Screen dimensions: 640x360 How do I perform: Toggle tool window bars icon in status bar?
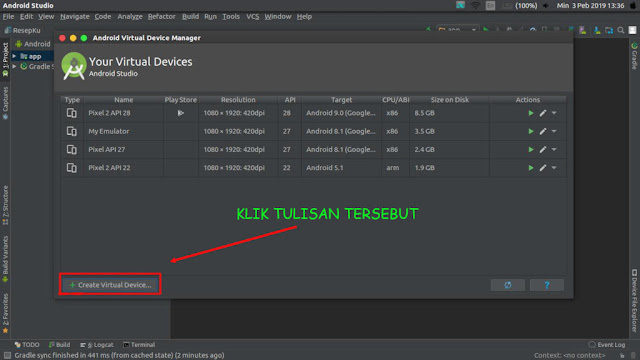click(7, 355)
